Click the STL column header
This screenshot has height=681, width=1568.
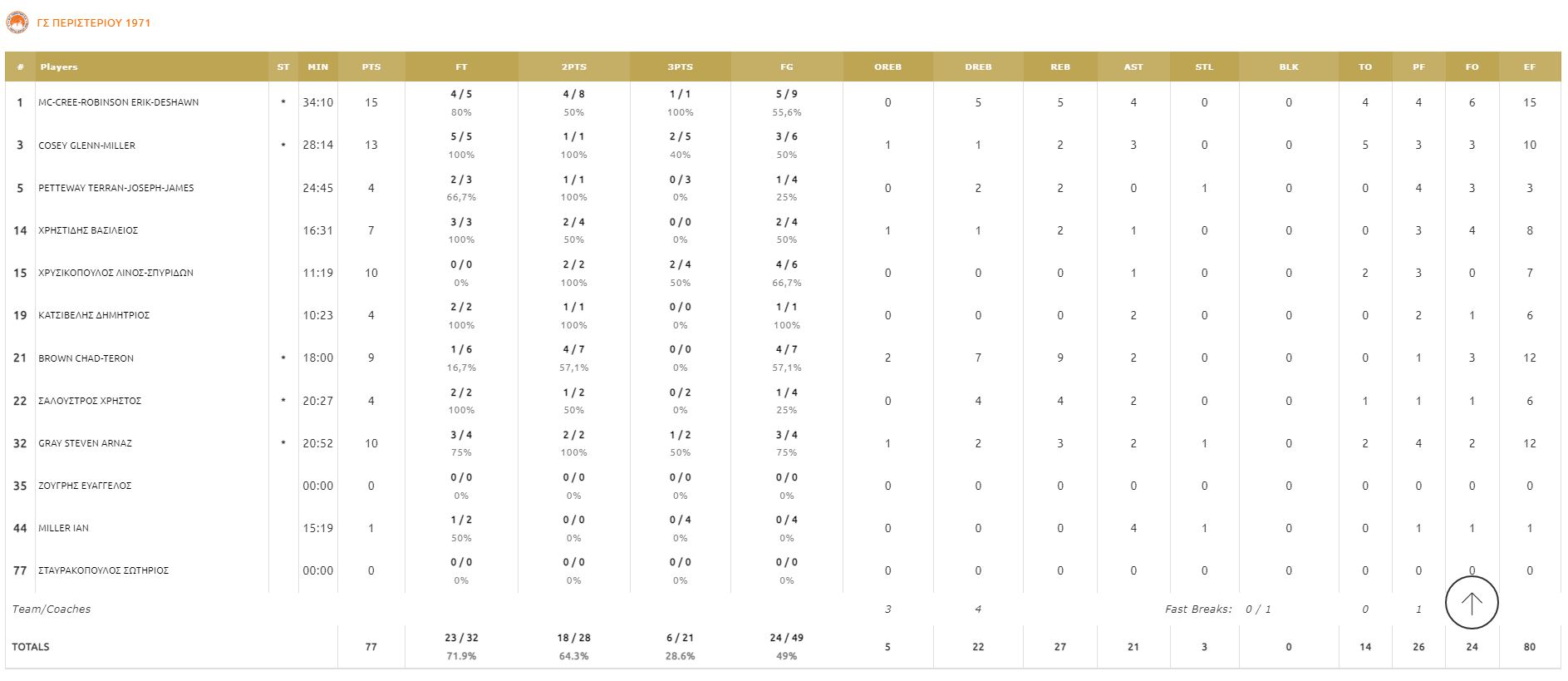click(1204, 67)
